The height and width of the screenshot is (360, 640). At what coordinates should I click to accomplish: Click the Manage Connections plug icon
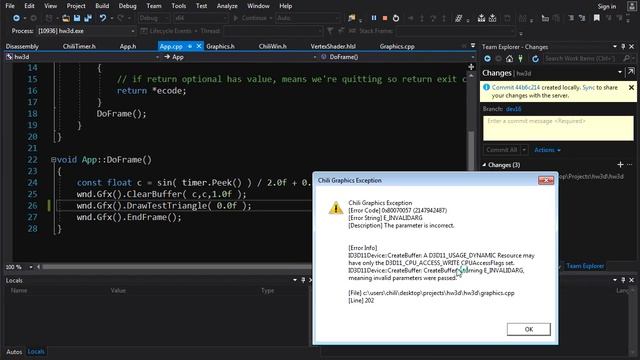[520, 59]
